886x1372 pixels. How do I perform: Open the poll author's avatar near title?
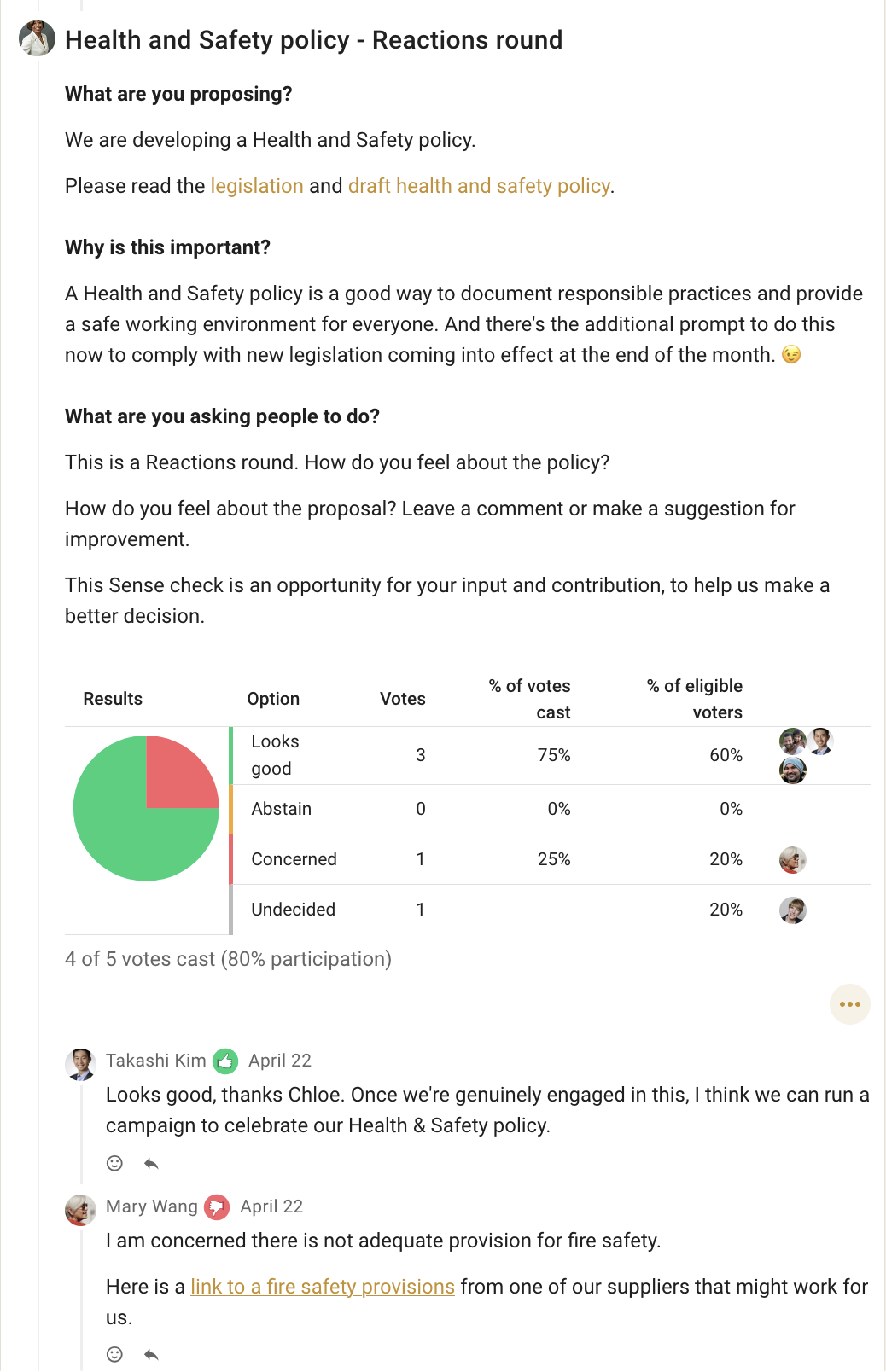(x=37, y=38)
